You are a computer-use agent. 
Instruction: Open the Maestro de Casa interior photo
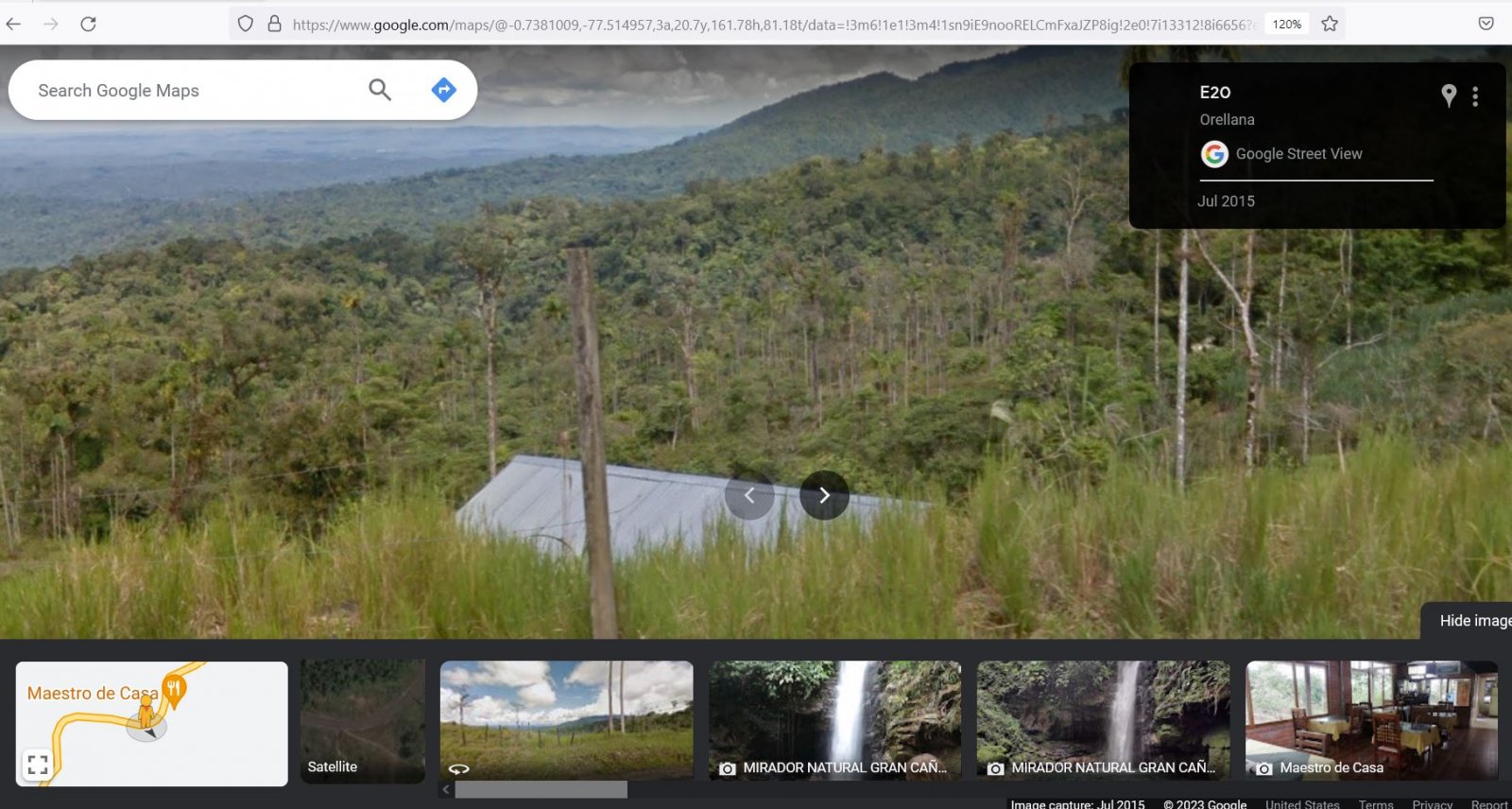[1370, 719]
